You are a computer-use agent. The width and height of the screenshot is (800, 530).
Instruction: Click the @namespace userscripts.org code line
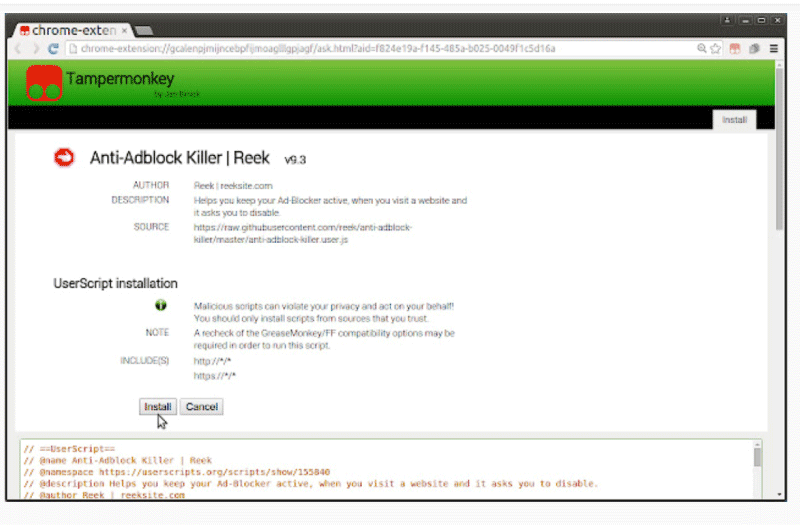(177, 472)
